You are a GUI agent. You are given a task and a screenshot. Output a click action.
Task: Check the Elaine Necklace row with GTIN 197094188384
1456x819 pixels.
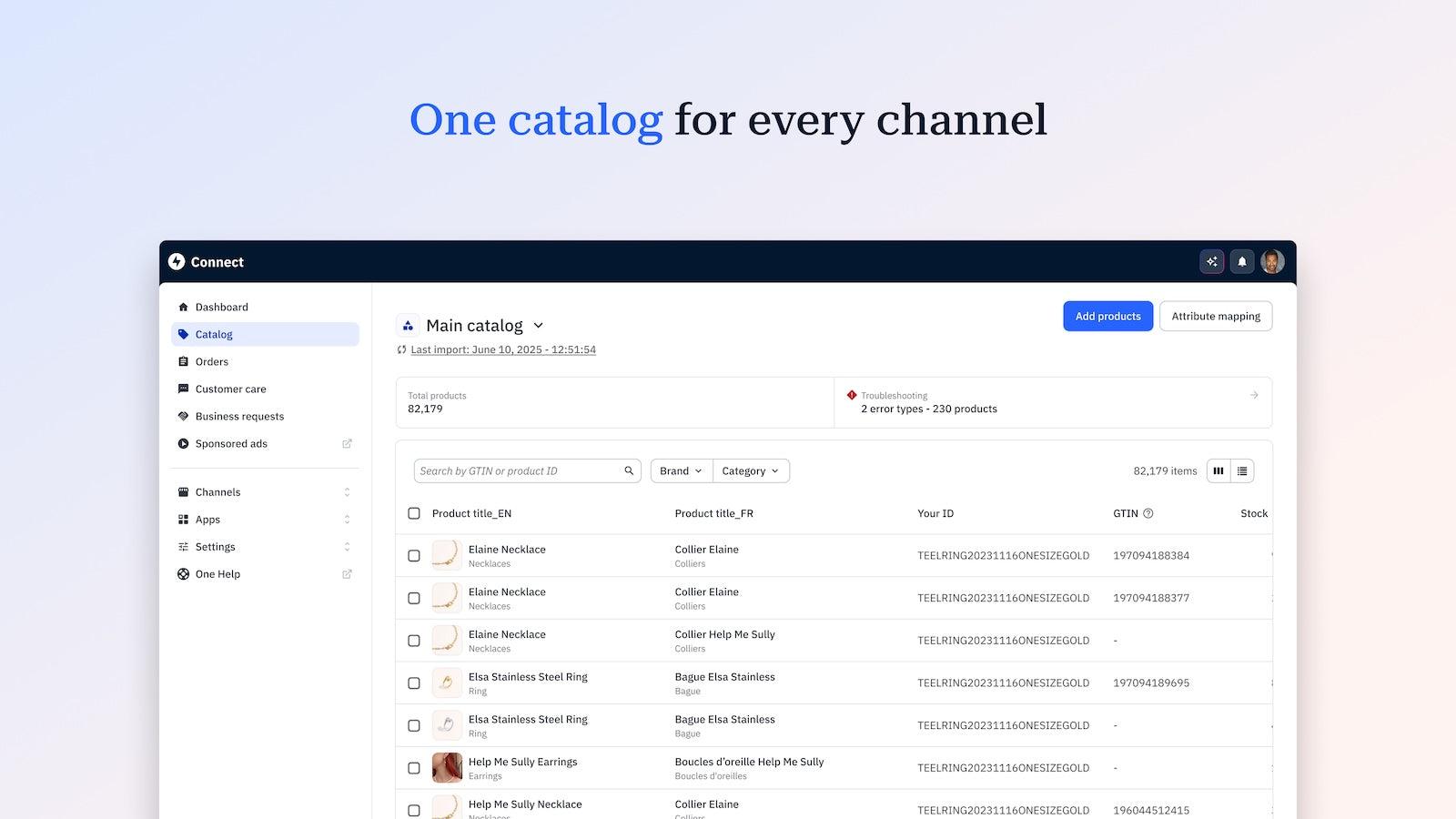tap(414, 556)
